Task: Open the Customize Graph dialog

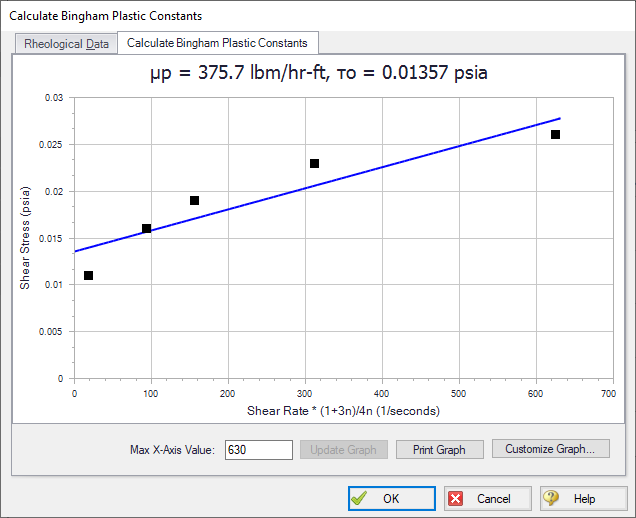Action: point(549,449)
